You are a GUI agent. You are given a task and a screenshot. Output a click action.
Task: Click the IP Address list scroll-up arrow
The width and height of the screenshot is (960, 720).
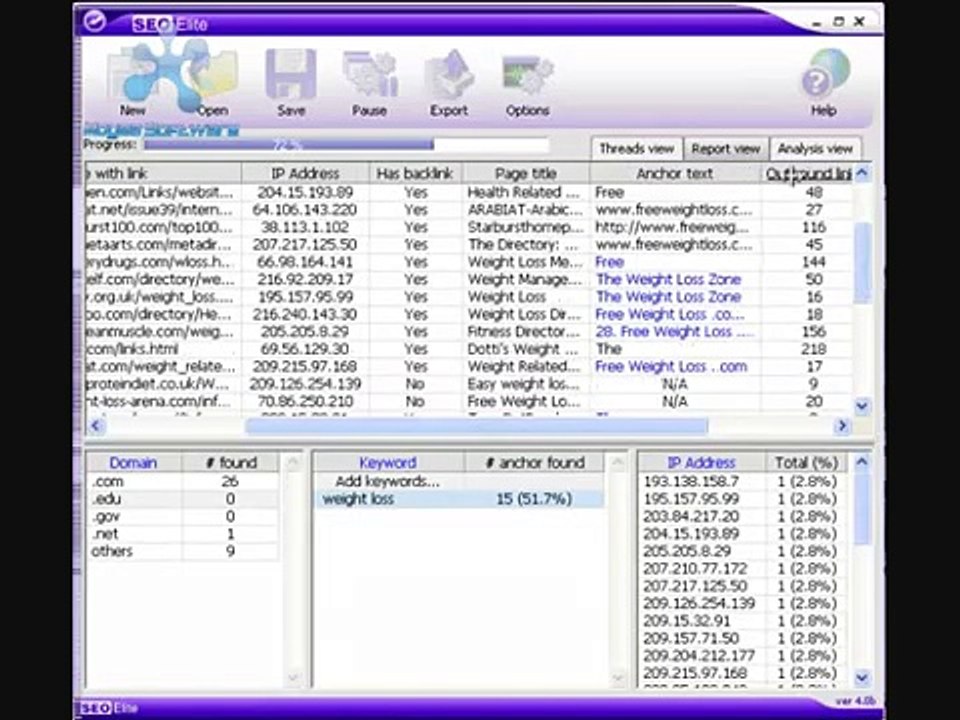[x=862, y=462]
